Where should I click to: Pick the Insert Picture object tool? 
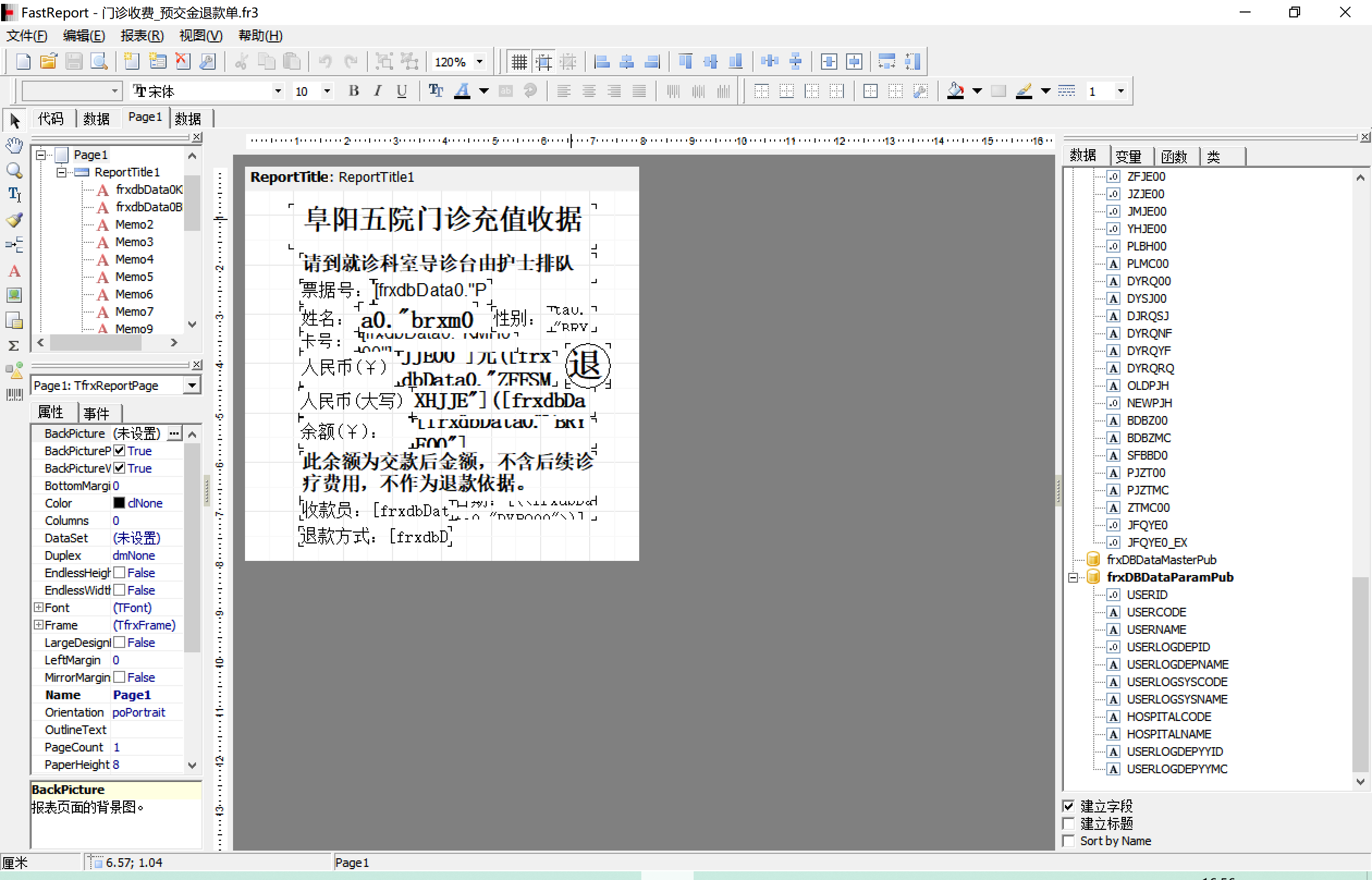[14, 296]
